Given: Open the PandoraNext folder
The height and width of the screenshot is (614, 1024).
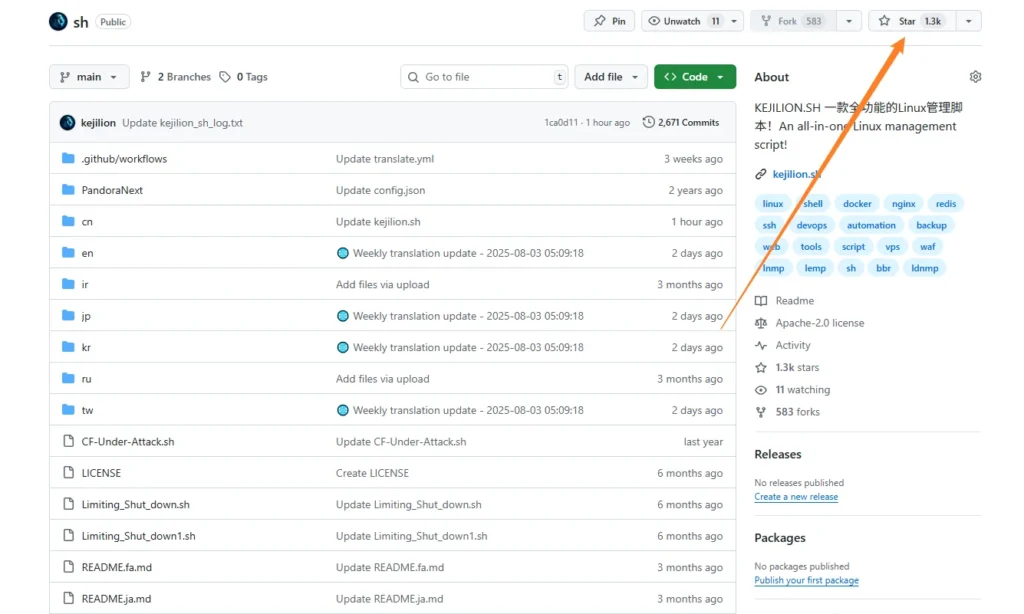Looking at the screenshot, I should [x=112, y=190].
